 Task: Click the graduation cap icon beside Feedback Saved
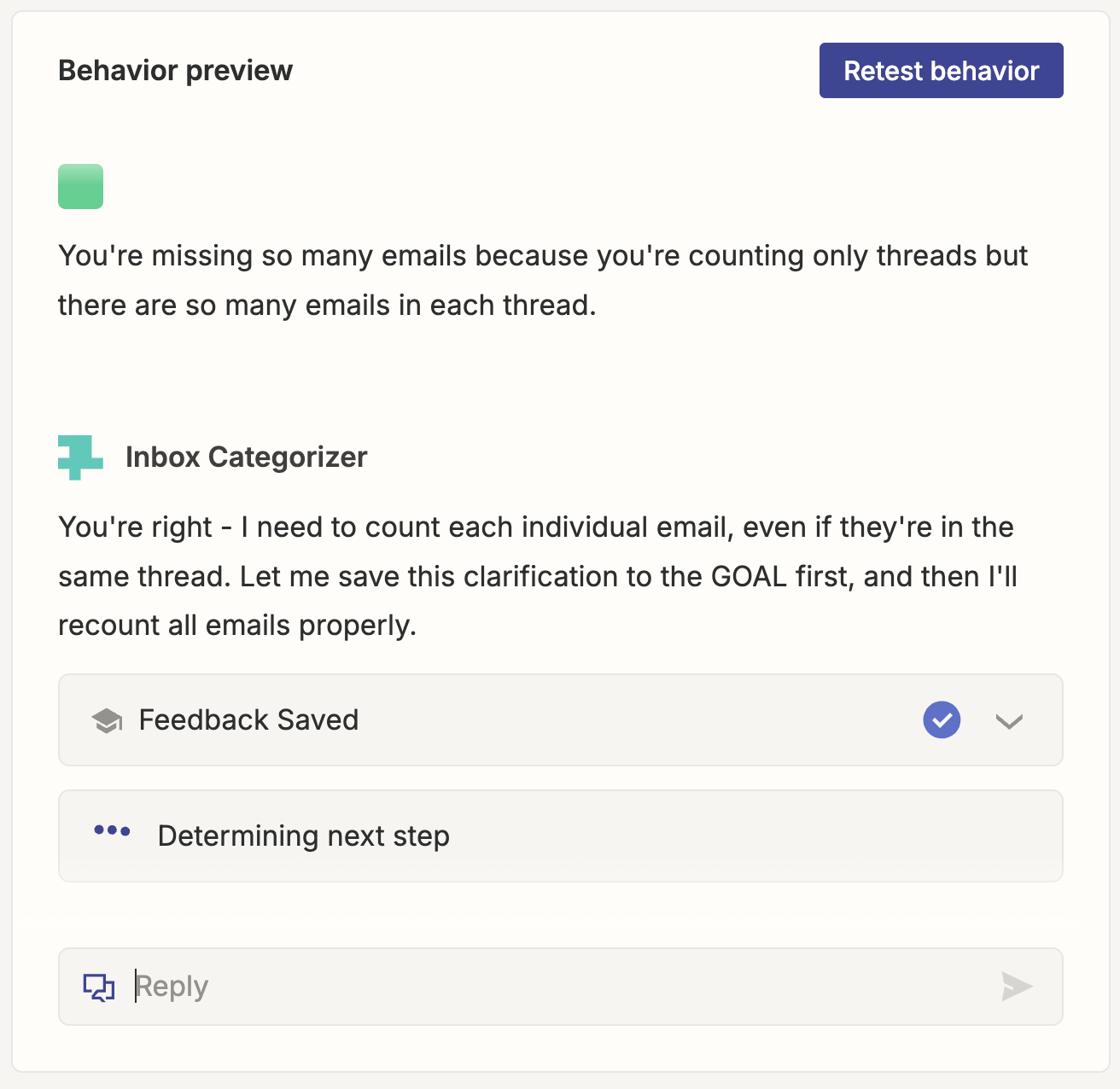pyautogui.click(x=107, y=720)
